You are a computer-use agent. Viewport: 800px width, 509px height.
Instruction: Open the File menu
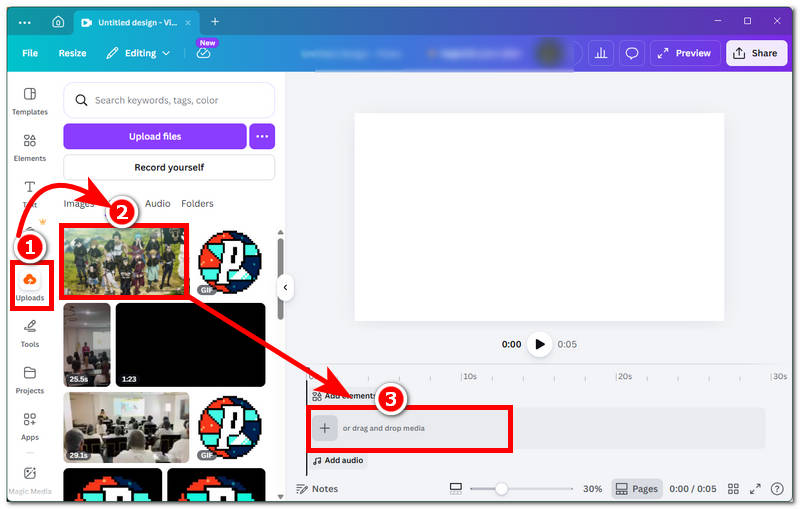click(x=30, y=53)
